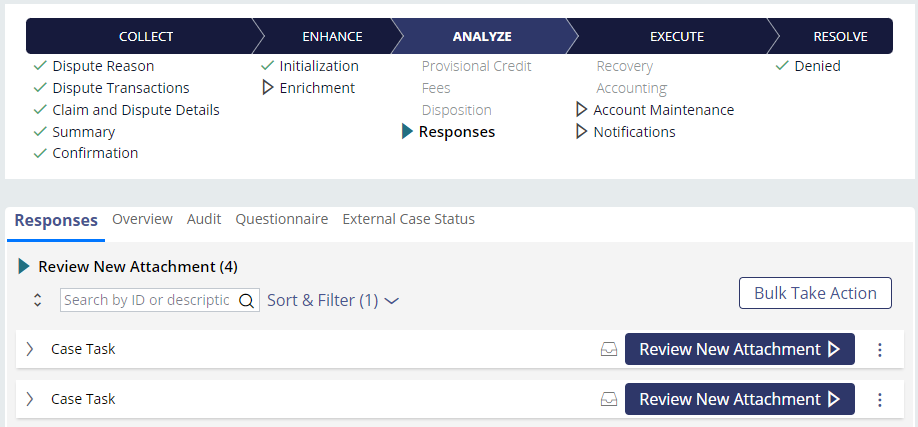Click the expand/collapse all arrows icon
This screenshot has height=427, width=918.
(x=37, y=300)
